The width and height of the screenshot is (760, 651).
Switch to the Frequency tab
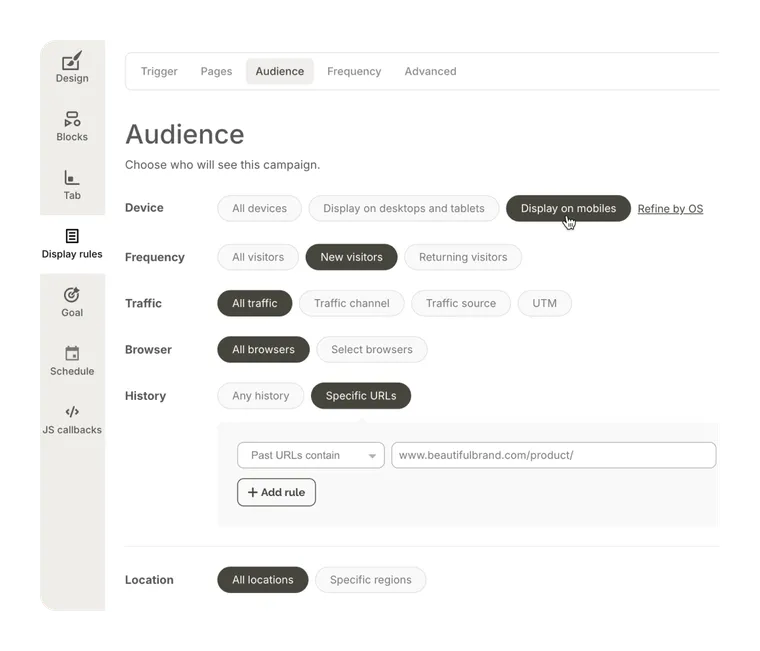354,71
